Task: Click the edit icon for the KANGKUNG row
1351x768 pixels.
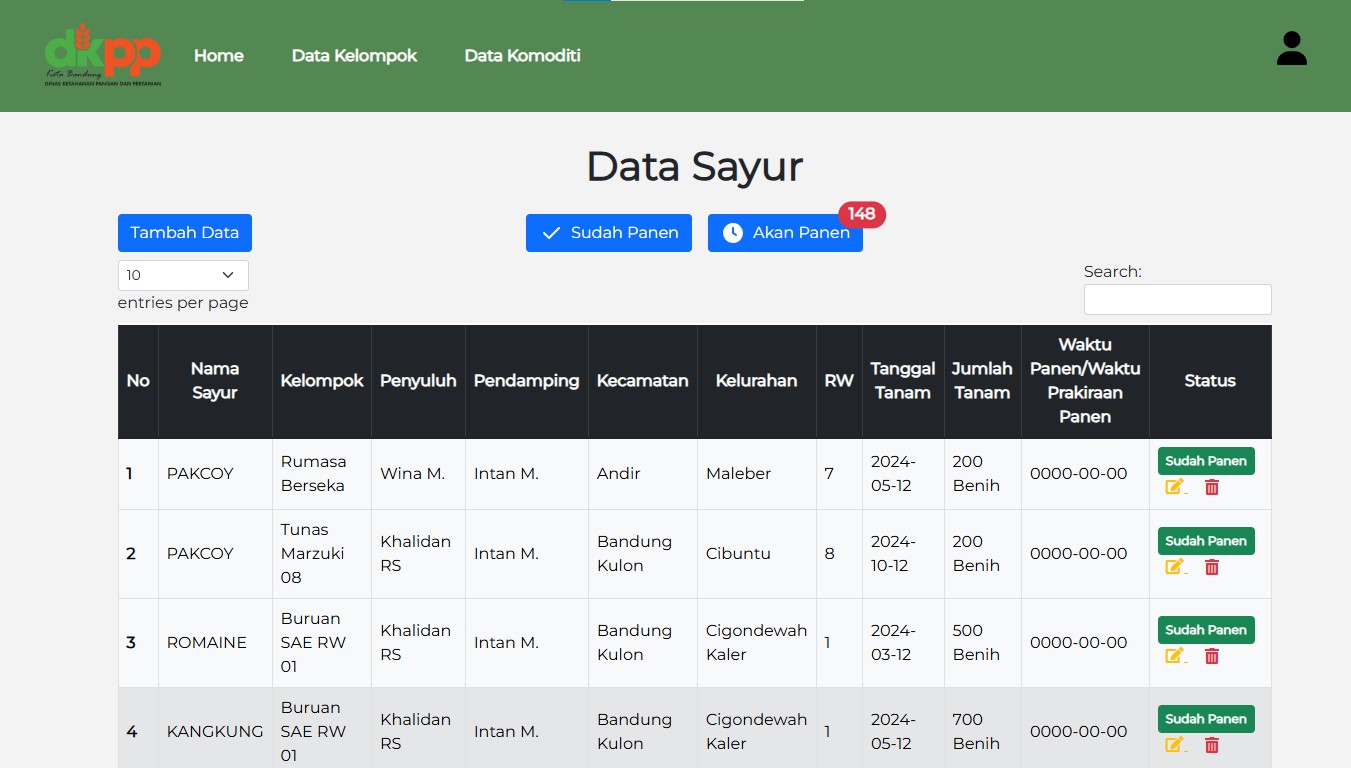Action: [1174, 745]
